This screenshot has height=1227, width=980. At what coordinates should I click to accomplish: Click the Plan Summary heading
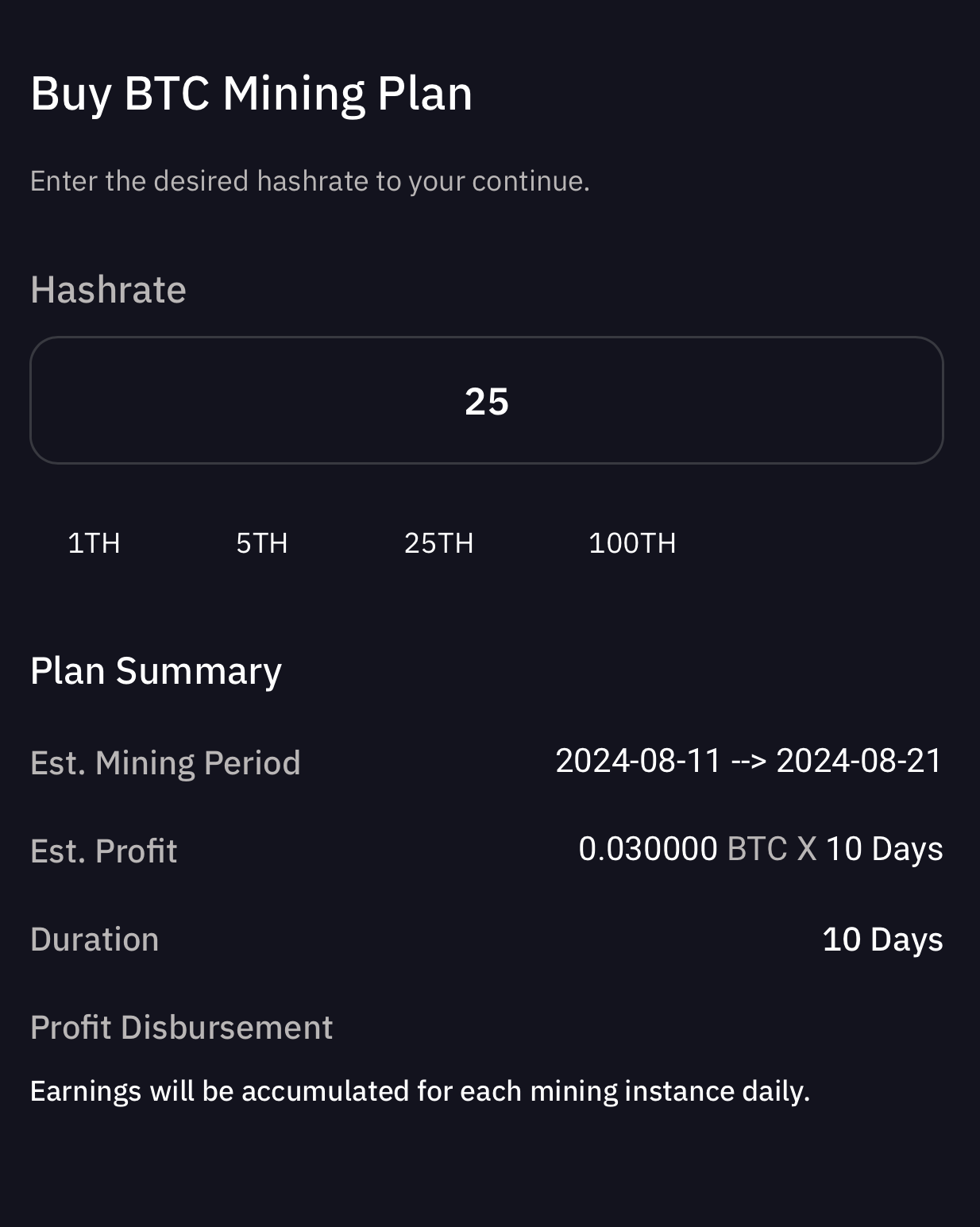tap(156, 671)
